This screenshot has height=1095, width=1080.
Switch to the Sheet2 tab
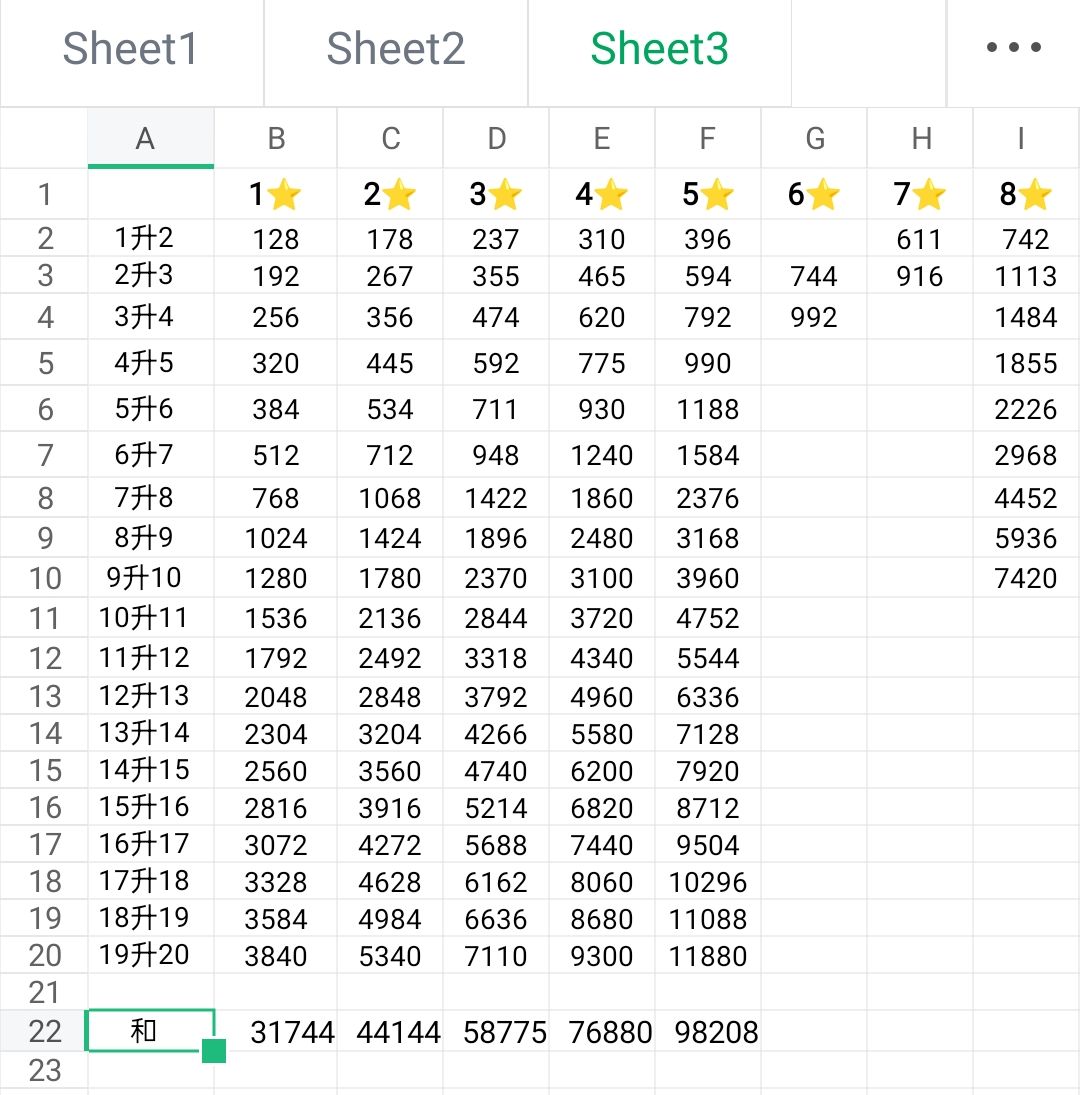396,49
